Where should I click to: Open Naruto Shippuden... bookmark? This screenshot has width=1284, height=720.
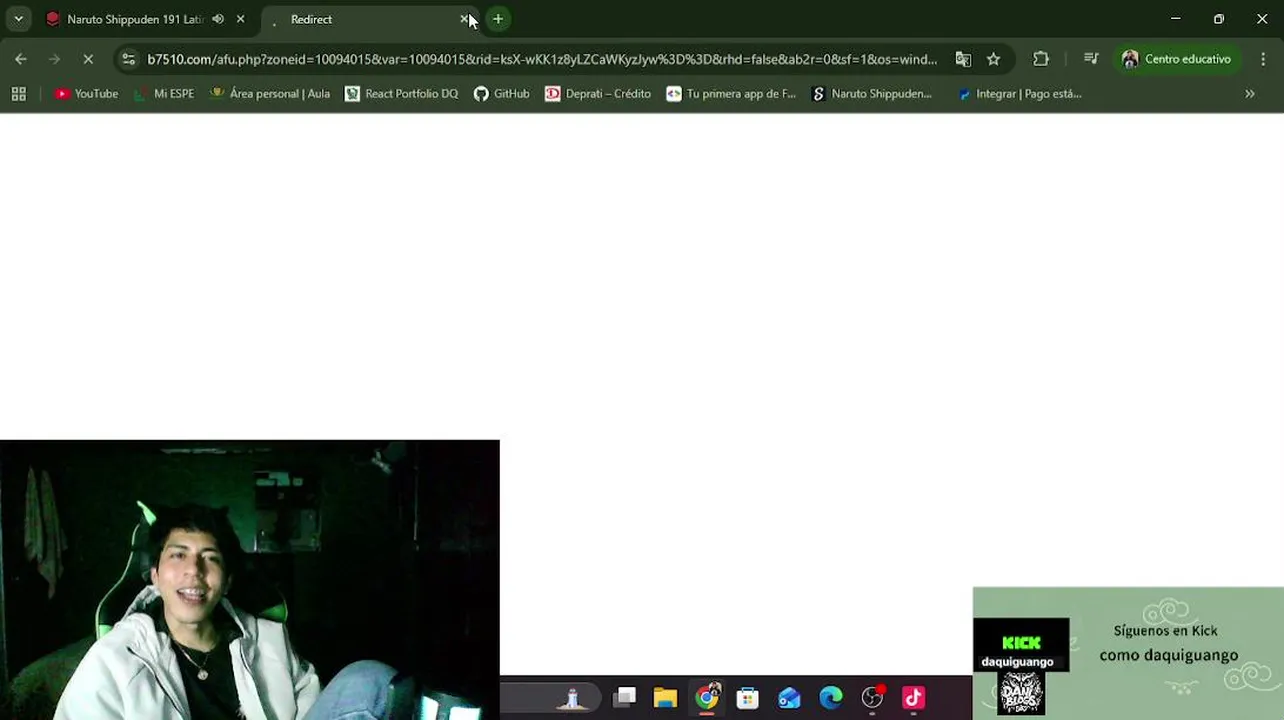click(872, 94)
